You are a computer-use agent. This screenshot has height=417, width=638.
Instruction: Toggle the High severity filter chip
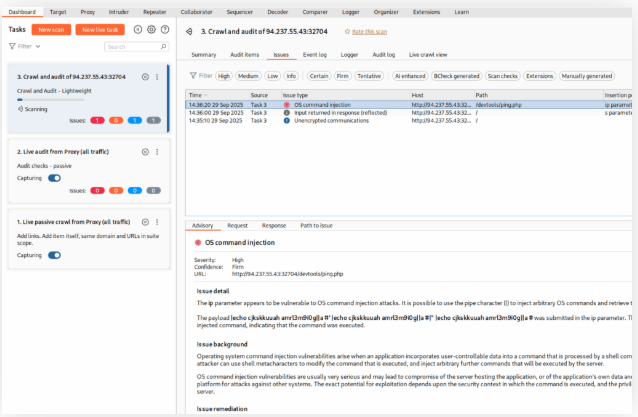click(224, 75)
